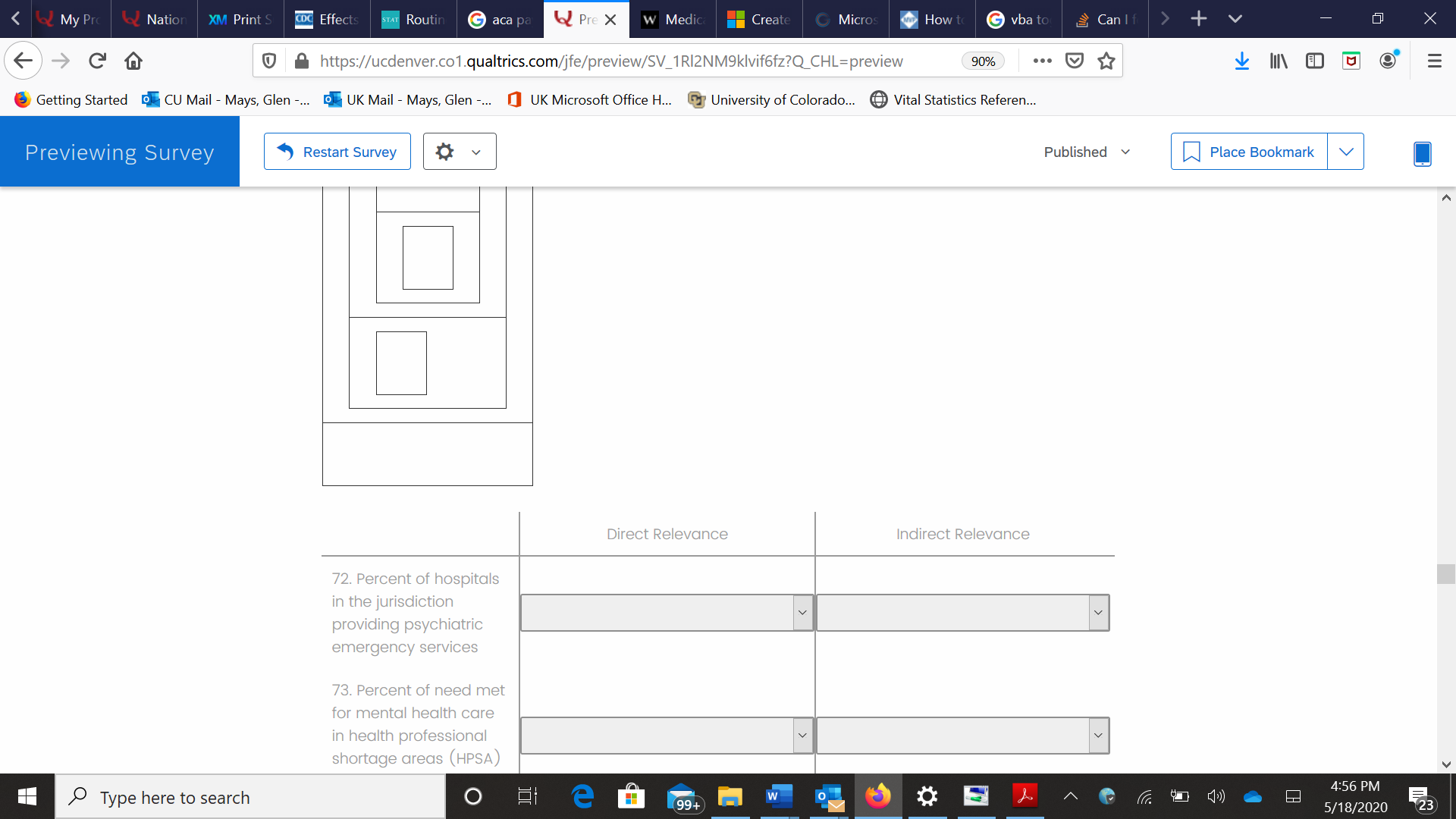Expand Indirect Relevance dropdown for item 73
Viewport: 1456px width, 819px height.
tap(962, 736)
